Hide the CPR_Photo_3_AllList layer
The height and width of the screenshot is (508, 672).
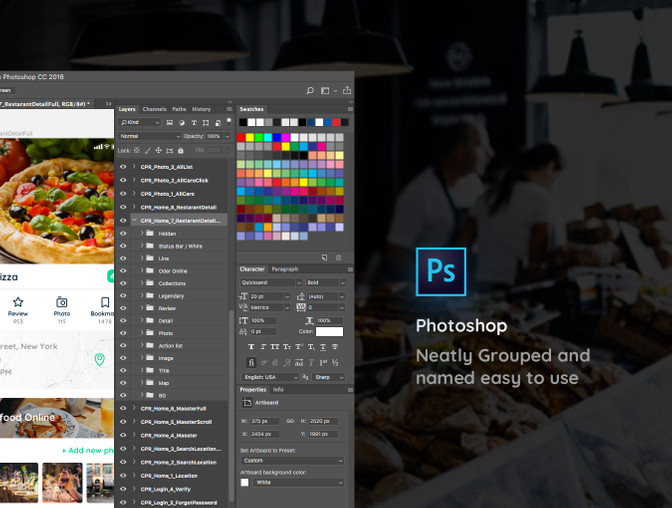(x=123, y=167)
